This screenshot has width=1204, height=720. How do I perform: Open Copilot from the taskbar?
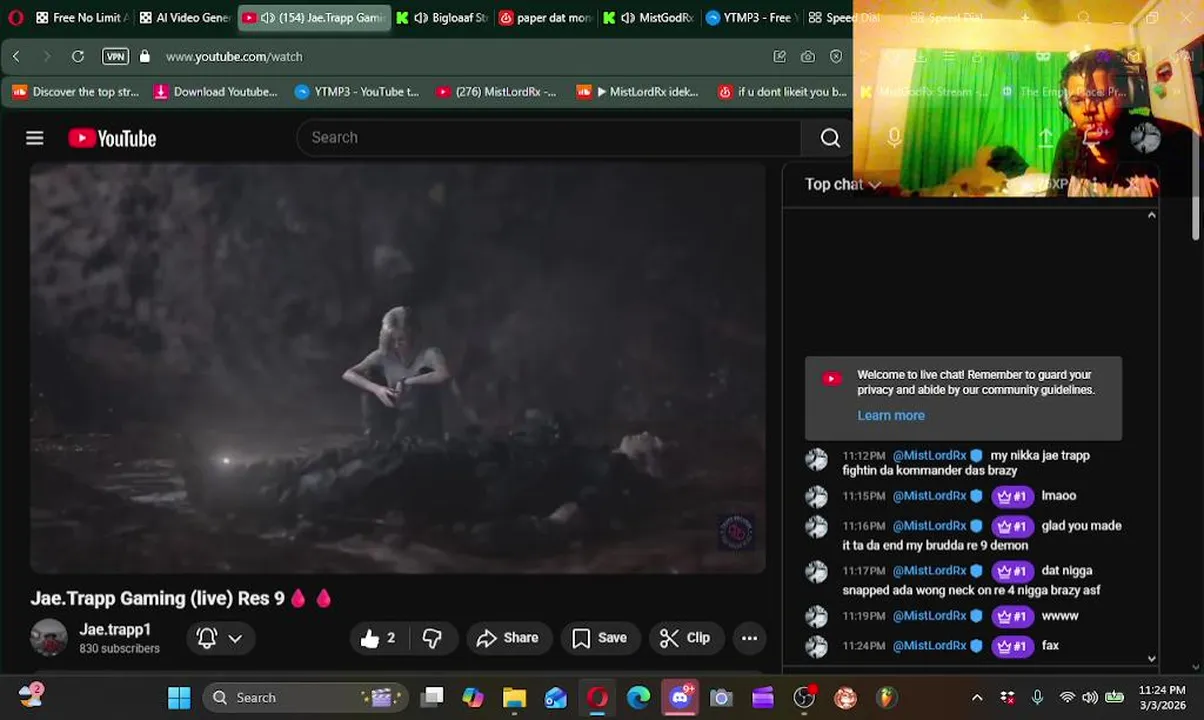click(x=473, y=698)
